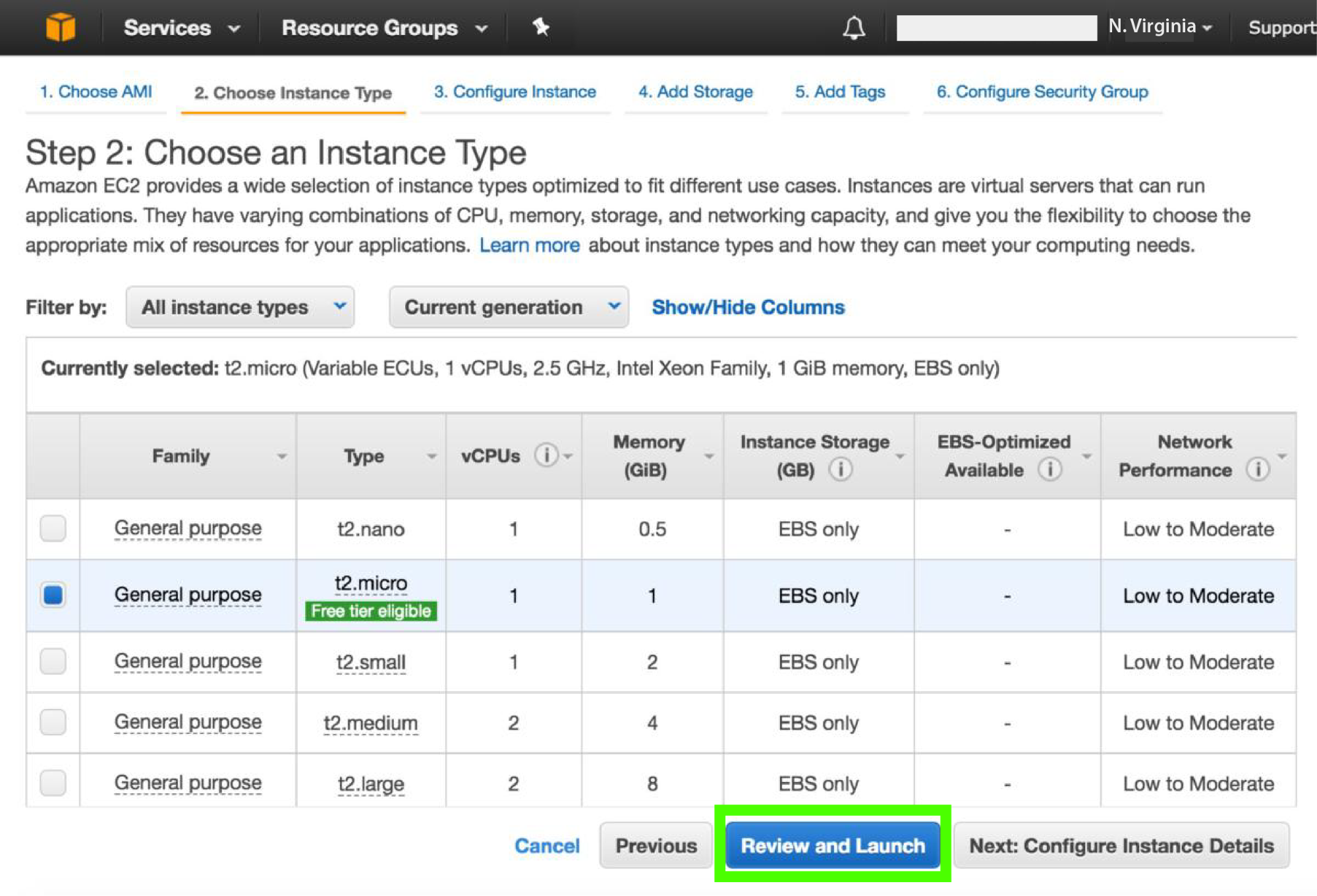Image resolution: width=1317 pixels, height=896 pixels.
Task: Open the notifications bell icon
Action: pyautogui.click(x=854, y=28)
